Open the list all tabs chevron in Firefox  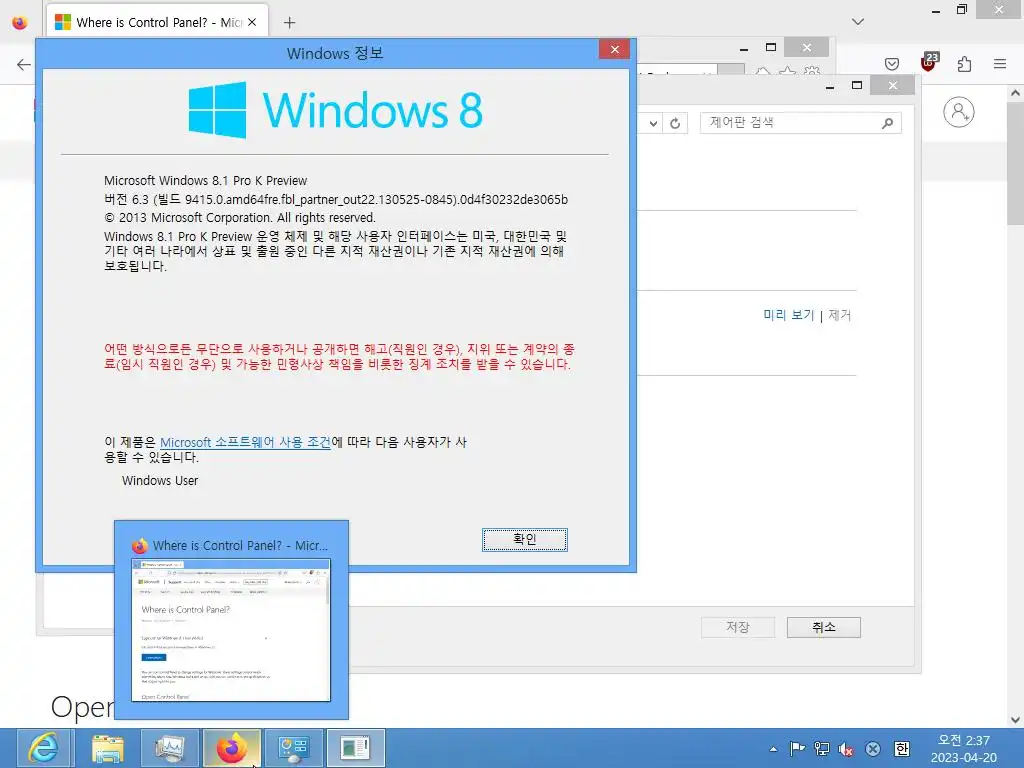[858, 22]
